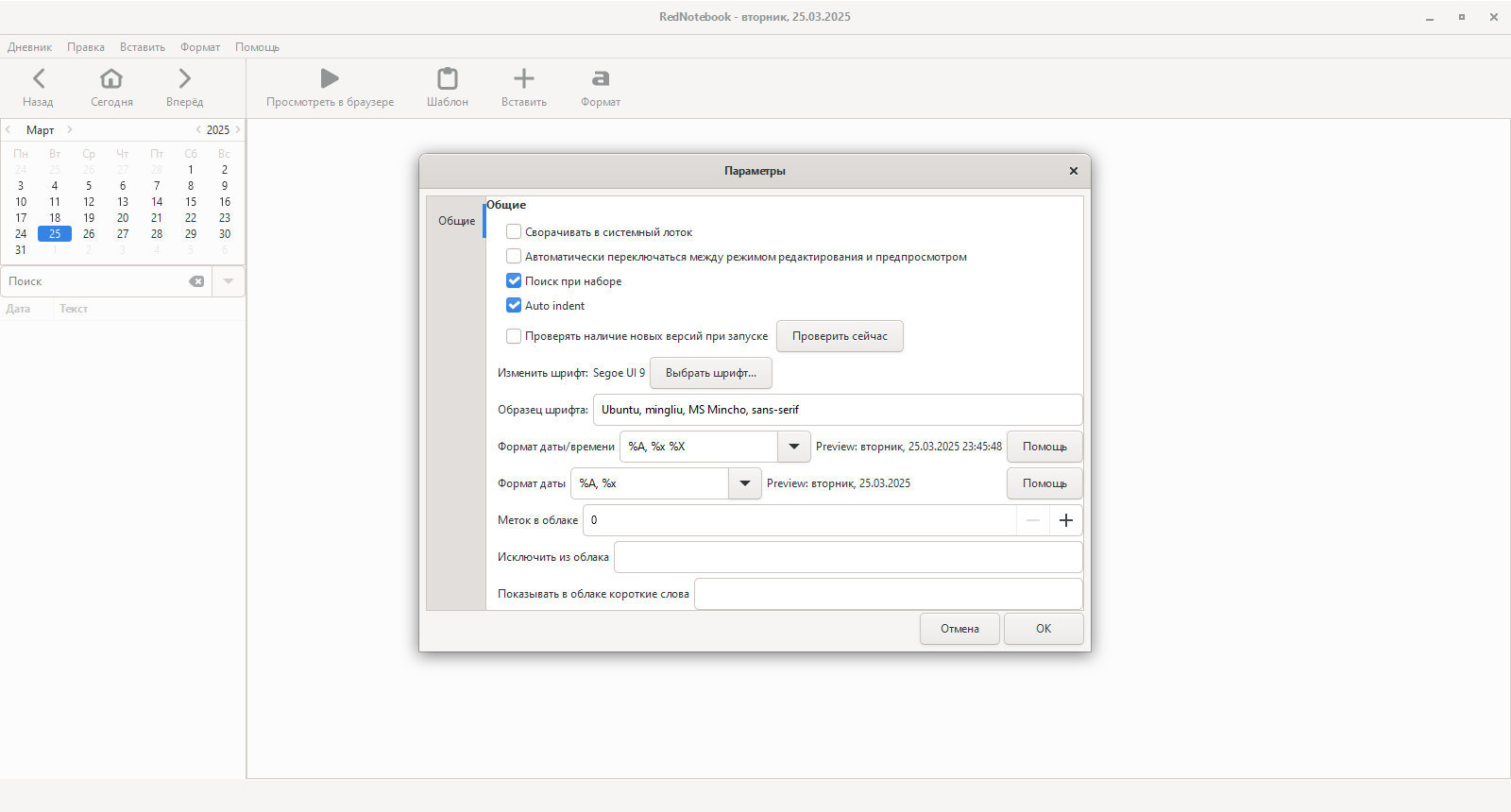Clear the search field with the erase icon
This screenshot has width=1511, height=812.
(x=196, y=281)
